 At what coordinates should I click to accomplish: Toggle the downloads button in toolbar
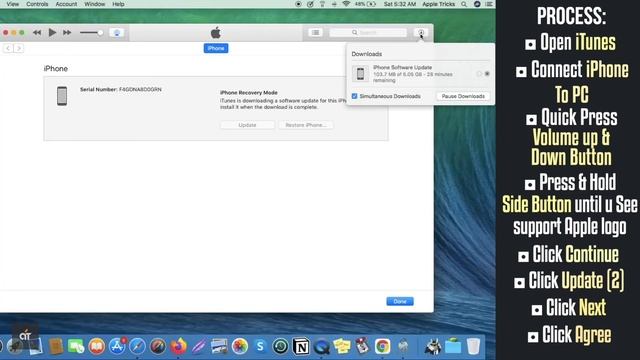click(x=421, y=32)
